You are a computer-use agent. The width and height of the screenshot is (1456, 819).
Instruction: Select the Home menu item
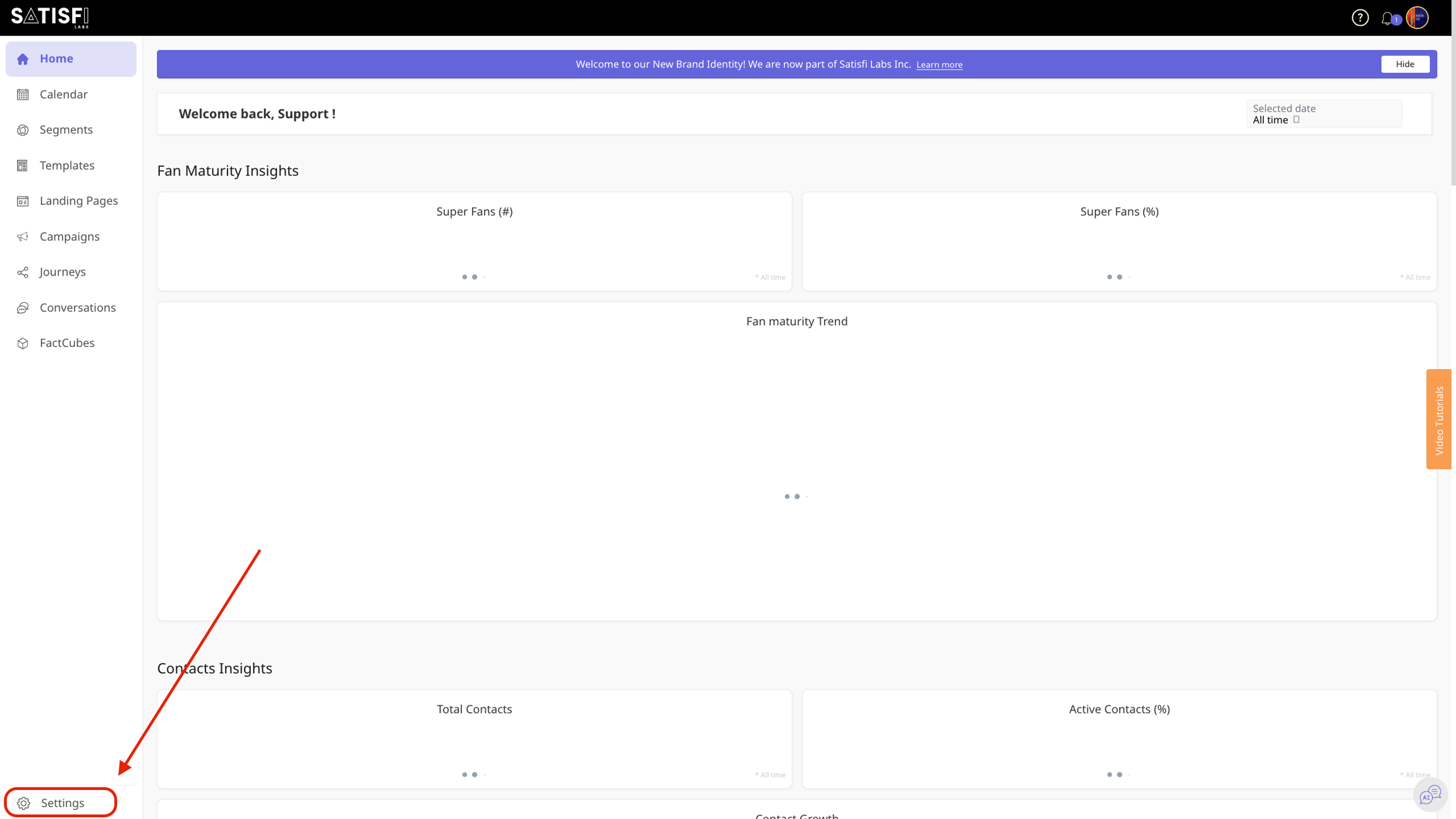(56, 59)
